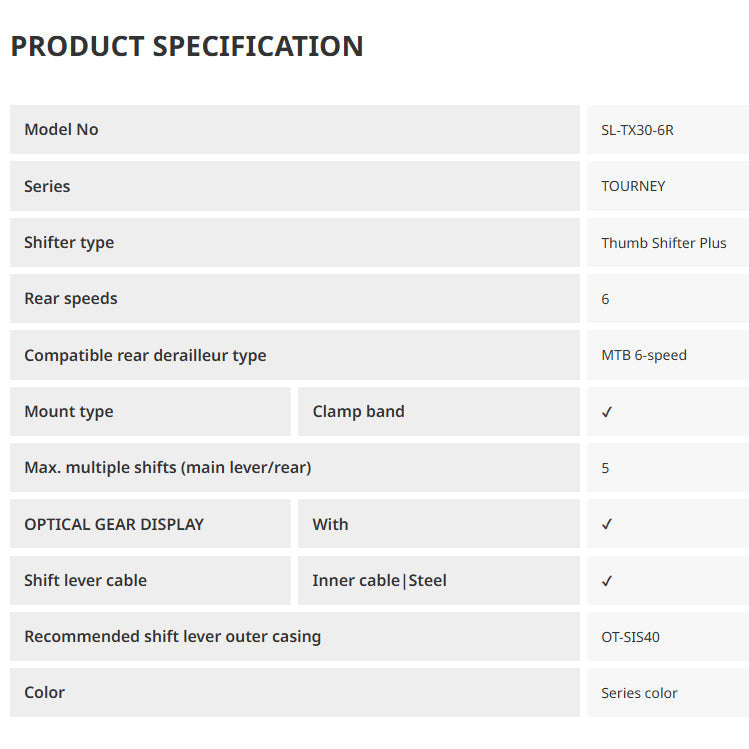Select the OT-SIS40 outer casing value
This screenshot has height=749, width=749.
coord(630,637)
